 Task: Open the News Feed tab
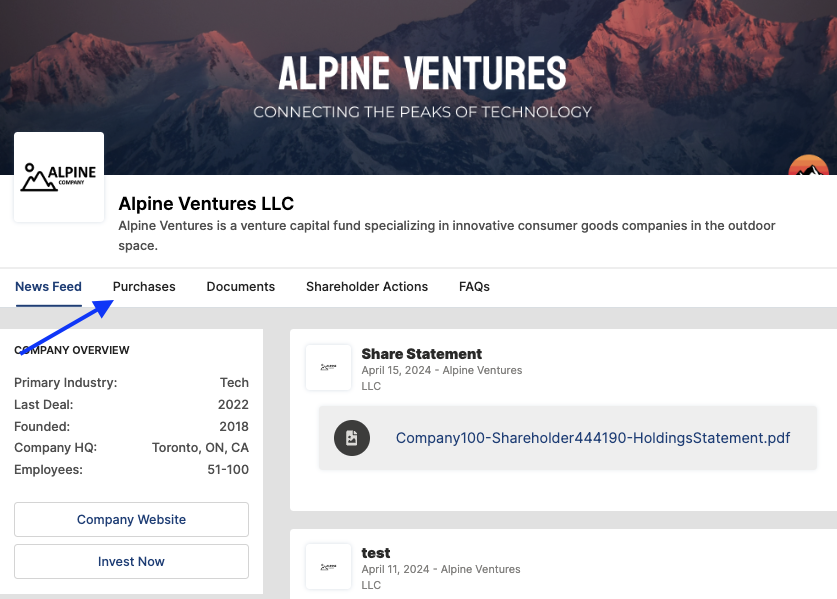point(48,287)
